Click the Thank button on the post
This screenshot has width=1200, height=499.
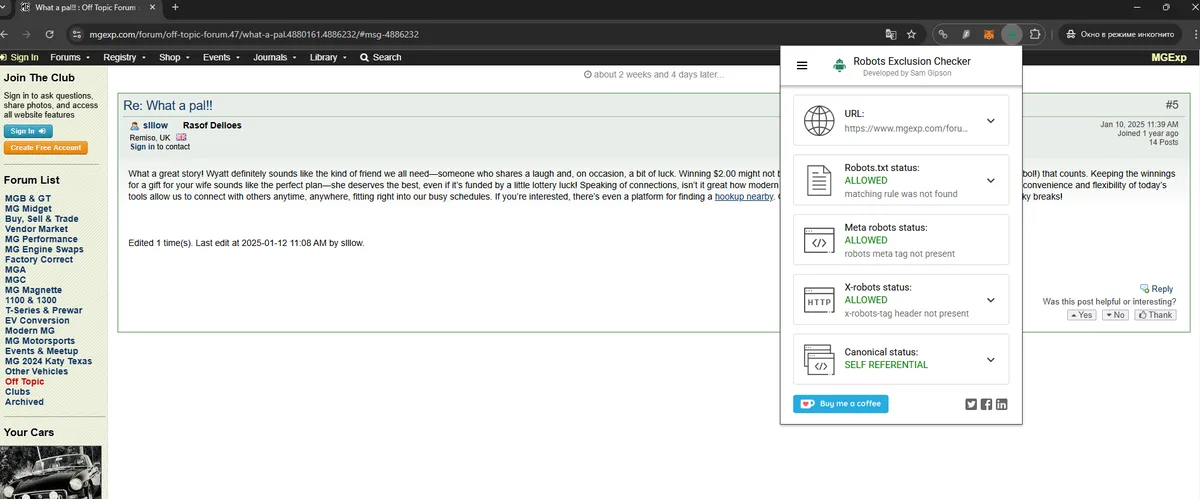click(x=1154, y=314)
